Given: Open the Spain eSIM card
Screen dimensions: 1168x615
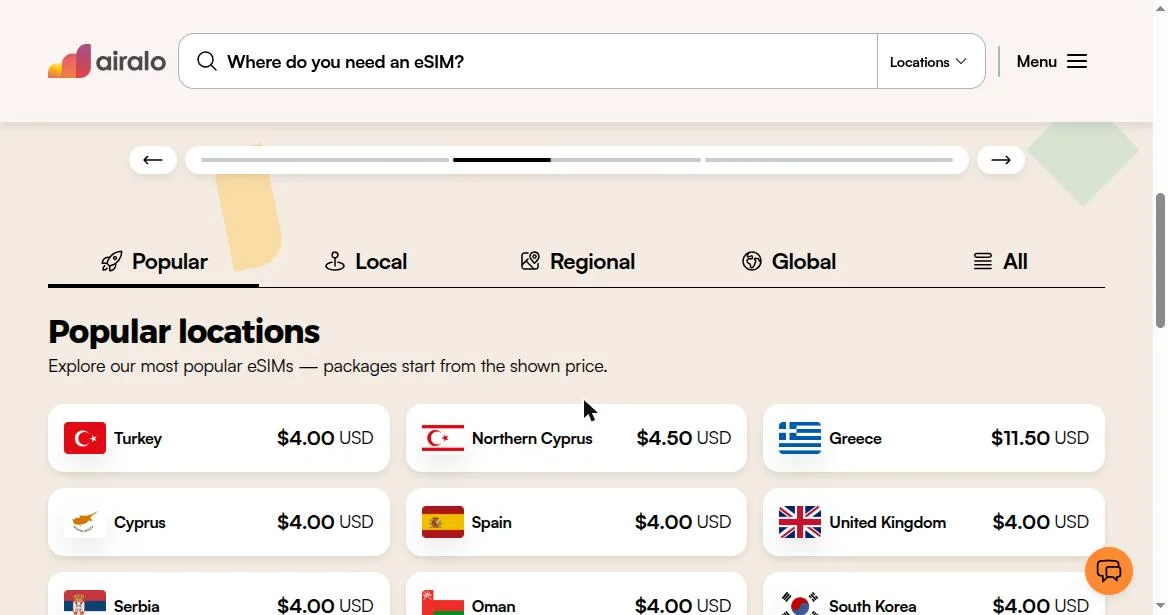Looking at the screenshot, I should point(577,522).
